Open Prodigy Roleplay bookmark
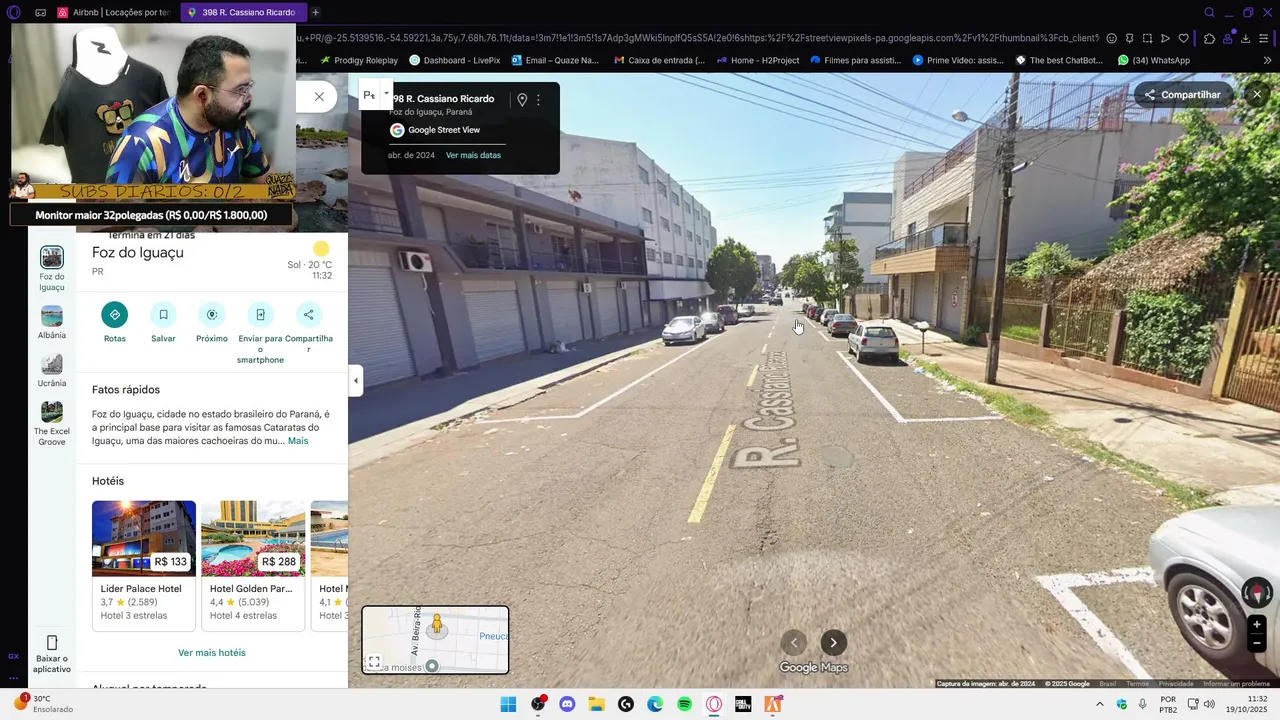Viewport: 1280px width, 720px height. (x=359, y=60)
